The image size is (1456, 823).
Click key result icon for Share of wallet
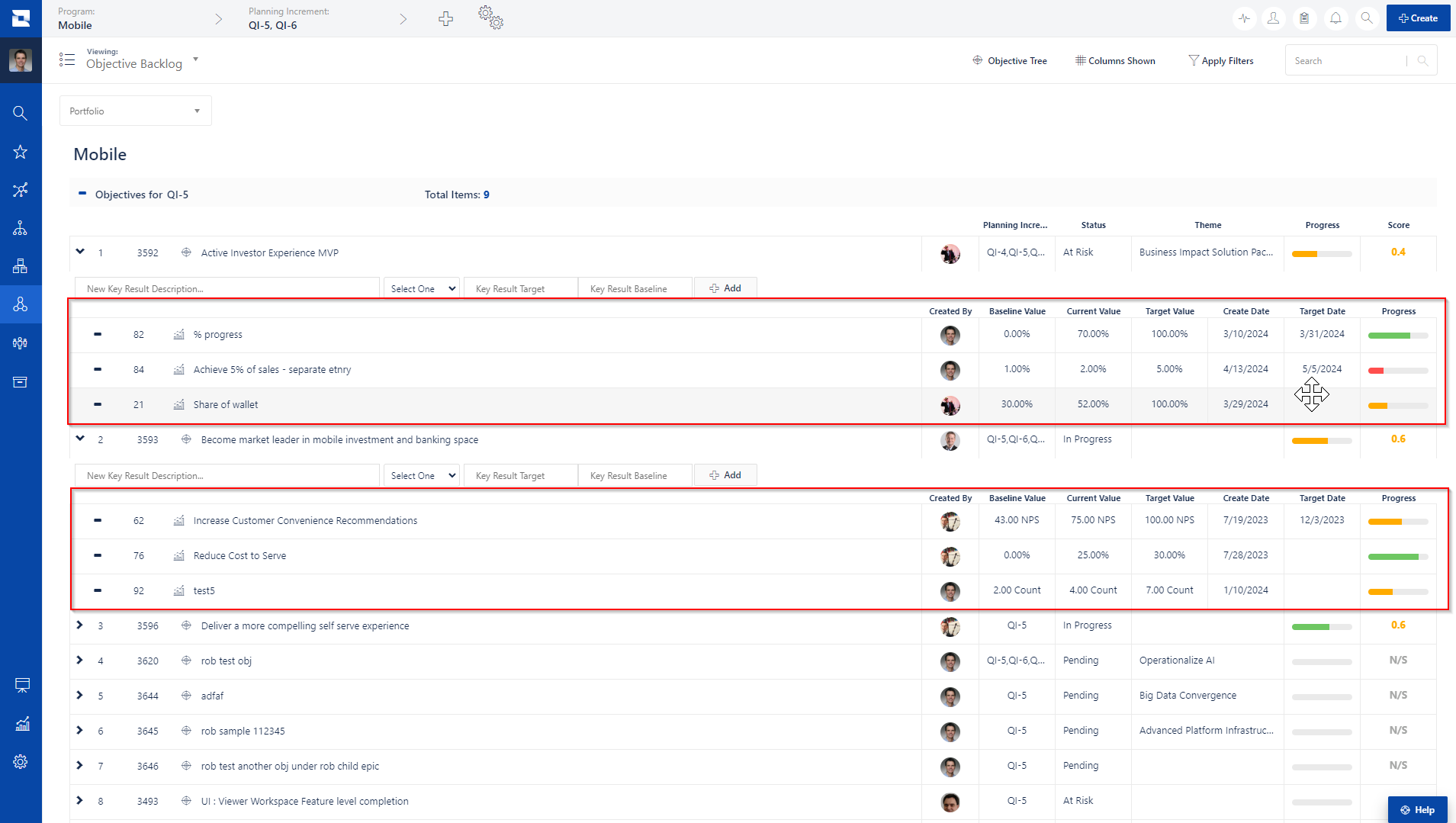(179, 404)
